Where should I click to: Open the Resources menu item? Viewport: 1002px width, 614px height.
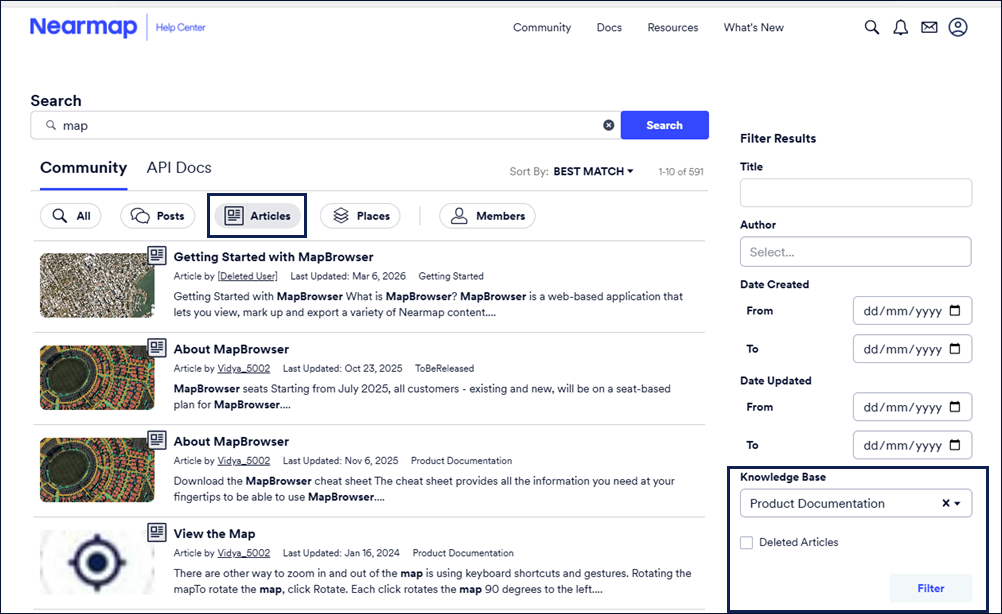[x=673, y=27]
